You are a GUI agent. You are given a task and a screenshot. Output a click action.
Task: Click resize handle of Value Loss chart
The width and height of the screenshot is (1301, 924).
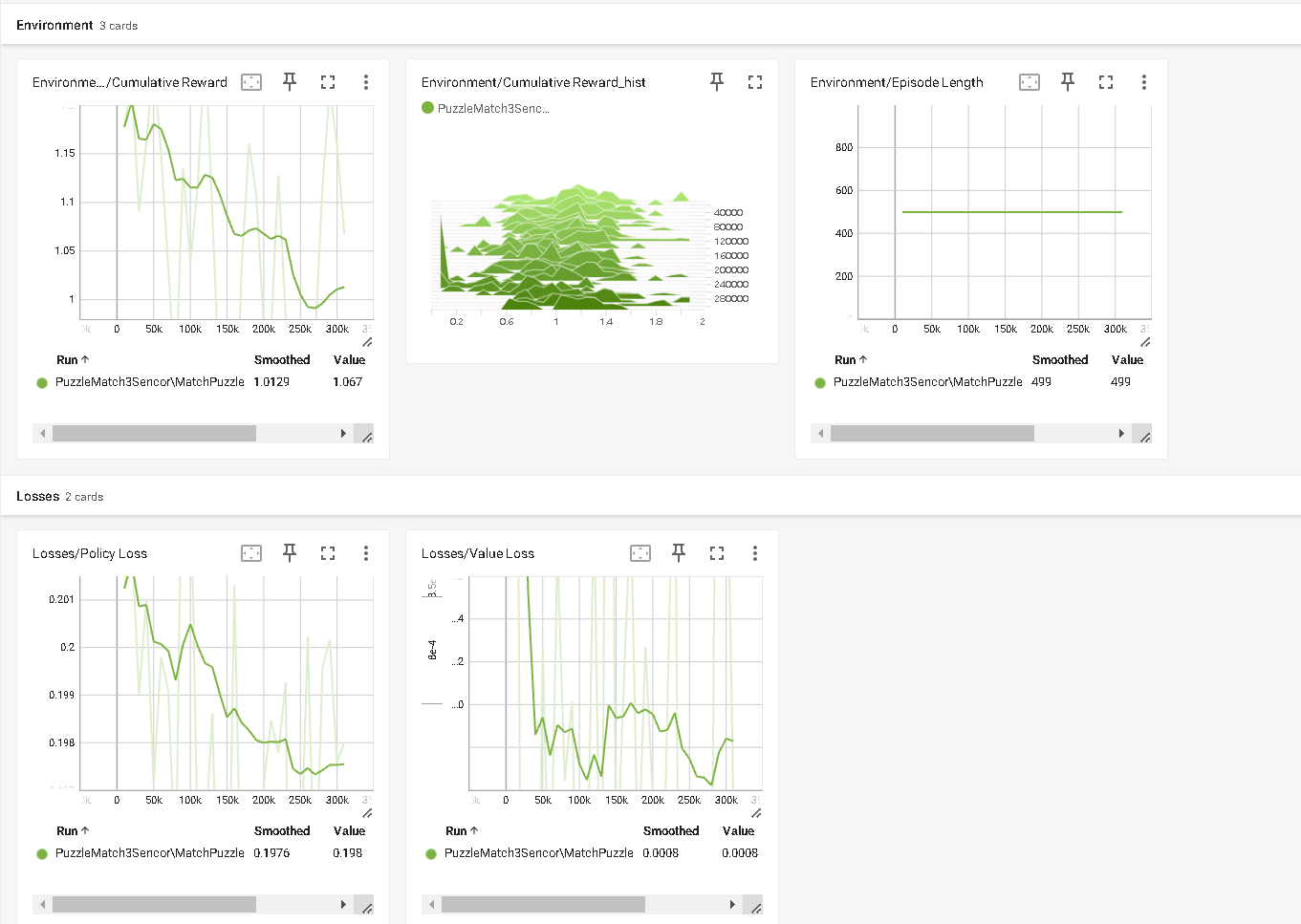(756, 813)
